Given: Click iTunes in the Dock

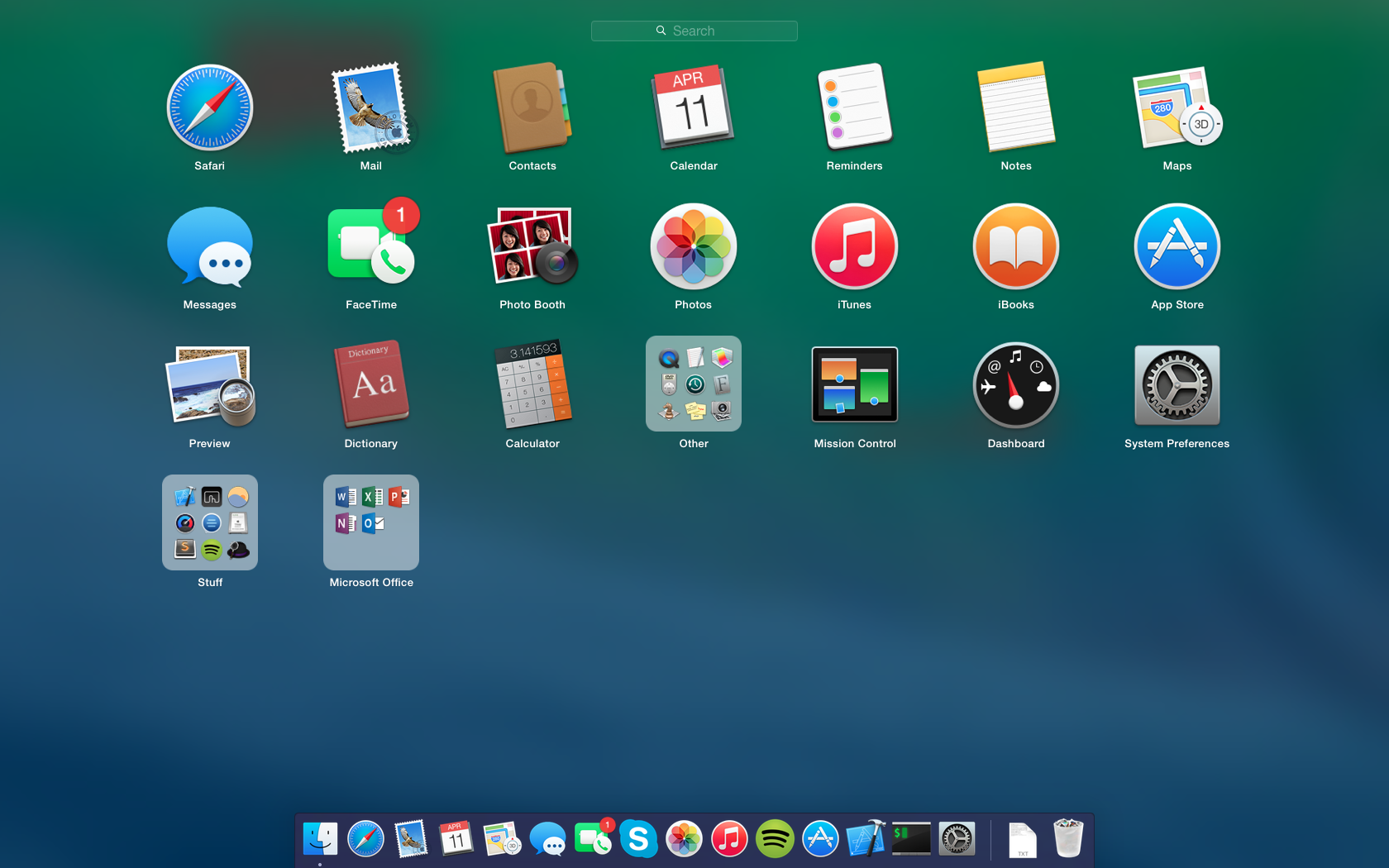Looking at the screenshot, I should pyautogui.click(x=729, y=839).
